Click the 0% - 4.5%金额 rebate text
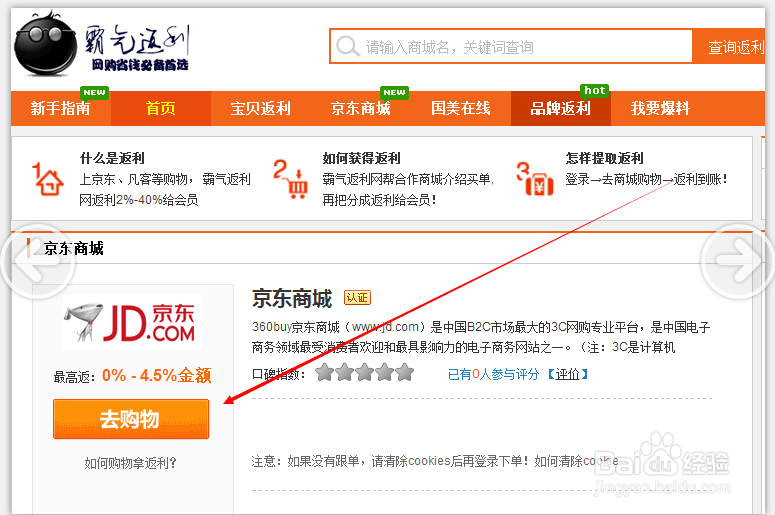Image resolution: width=775 pixels, height=515 pixels. coord(157,376)
